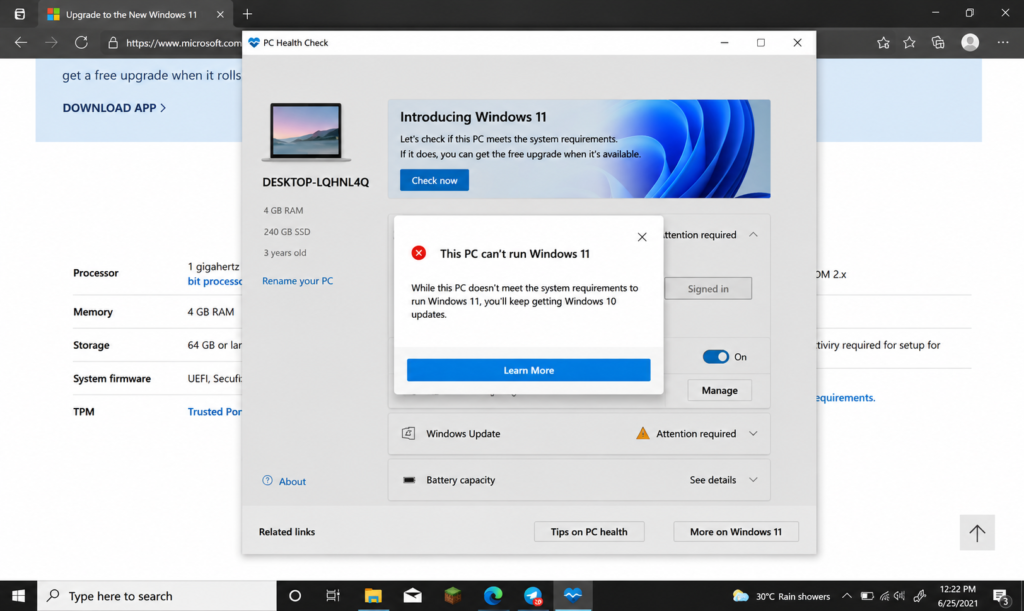Click the Battery capacity icon
Image resolution: width=1024 pixels, height=611 pixels.
[409, 480]
